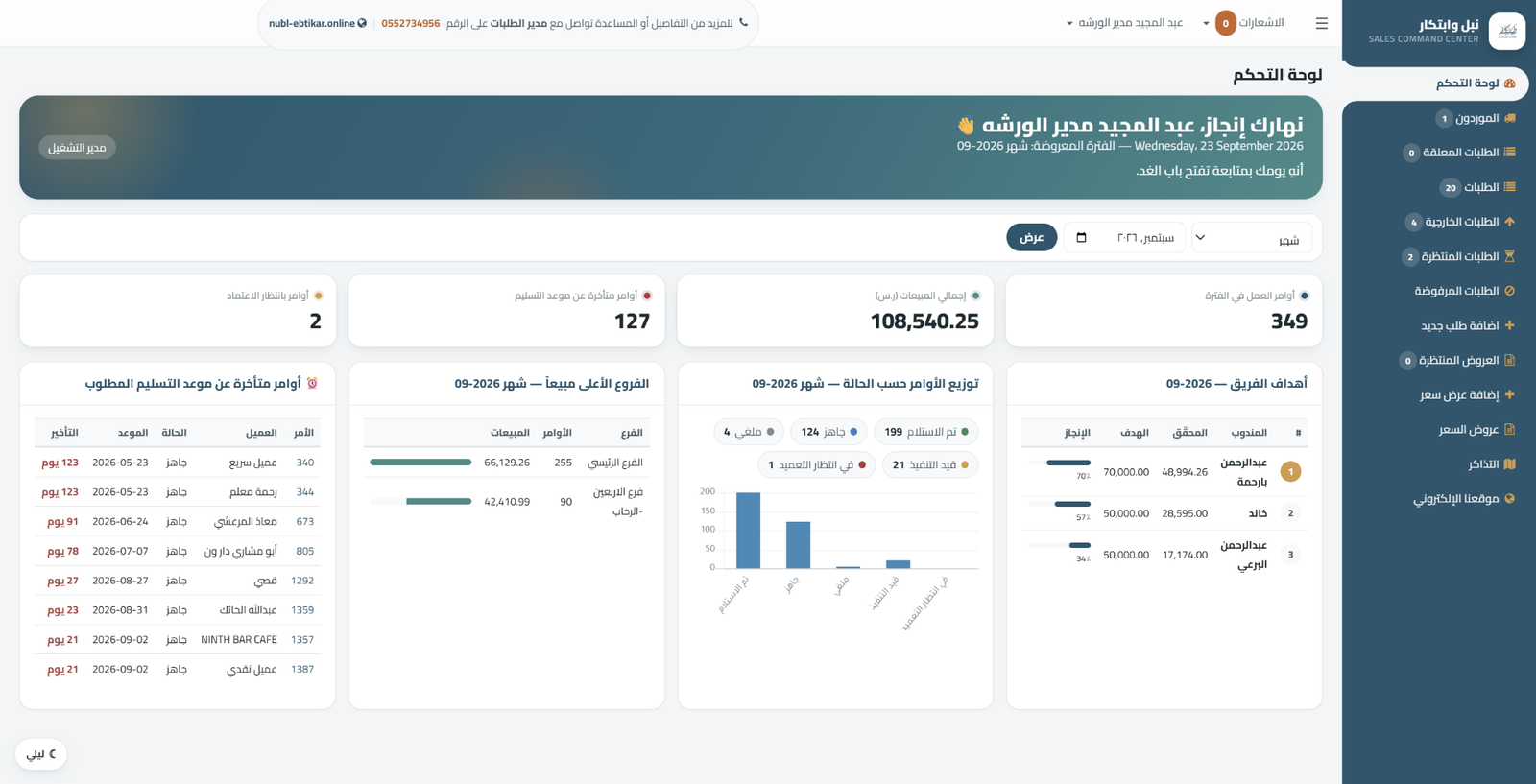
Task: Toggle the في انتظار التعميد 1 legend chip
Action: coord(817,464)
